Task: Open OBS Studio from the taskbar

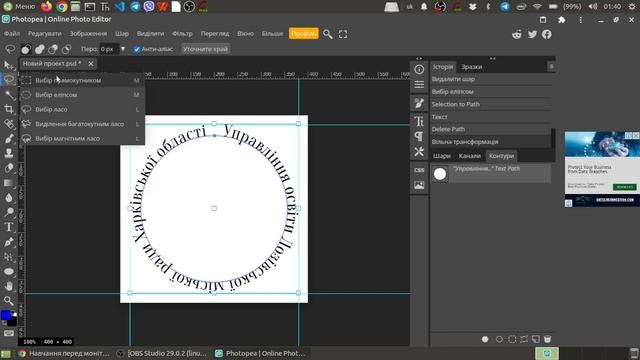Action: point(162,353)
